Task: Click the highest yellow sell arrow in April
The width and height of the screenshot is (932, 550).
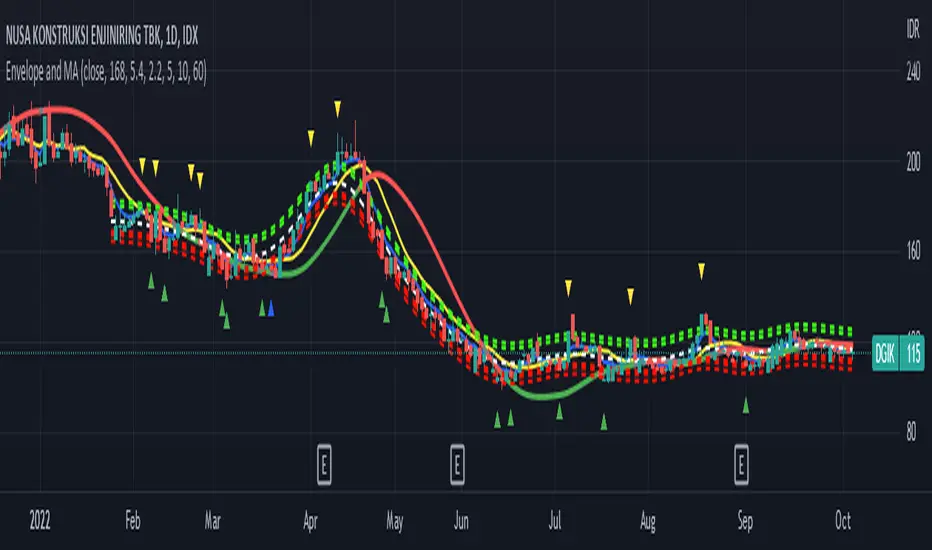Action: tap(338, 109)
